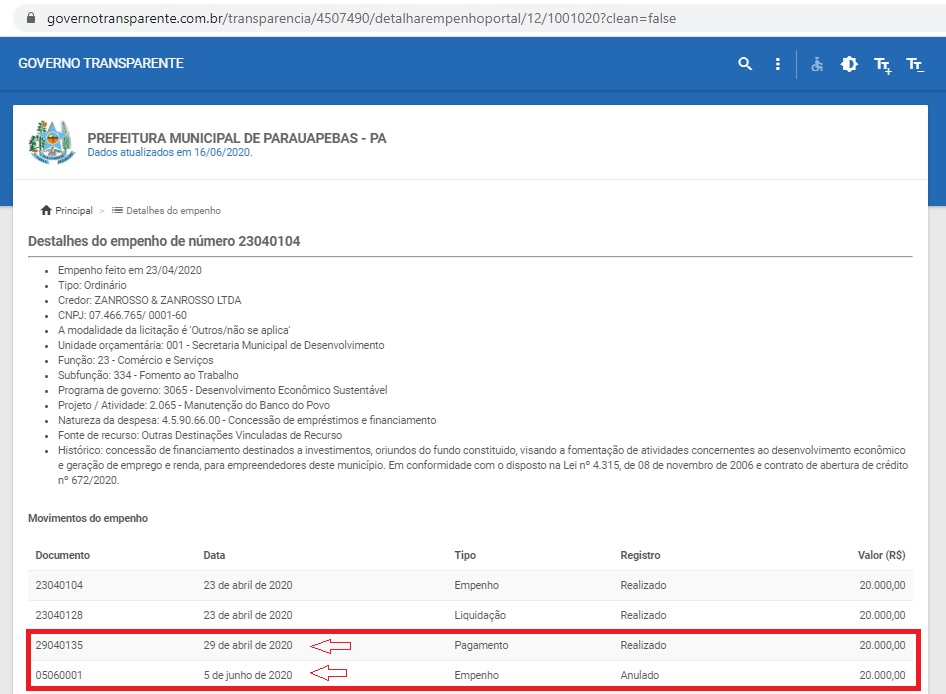Click 'Anulado' registro cell

[x=640, y=675]
